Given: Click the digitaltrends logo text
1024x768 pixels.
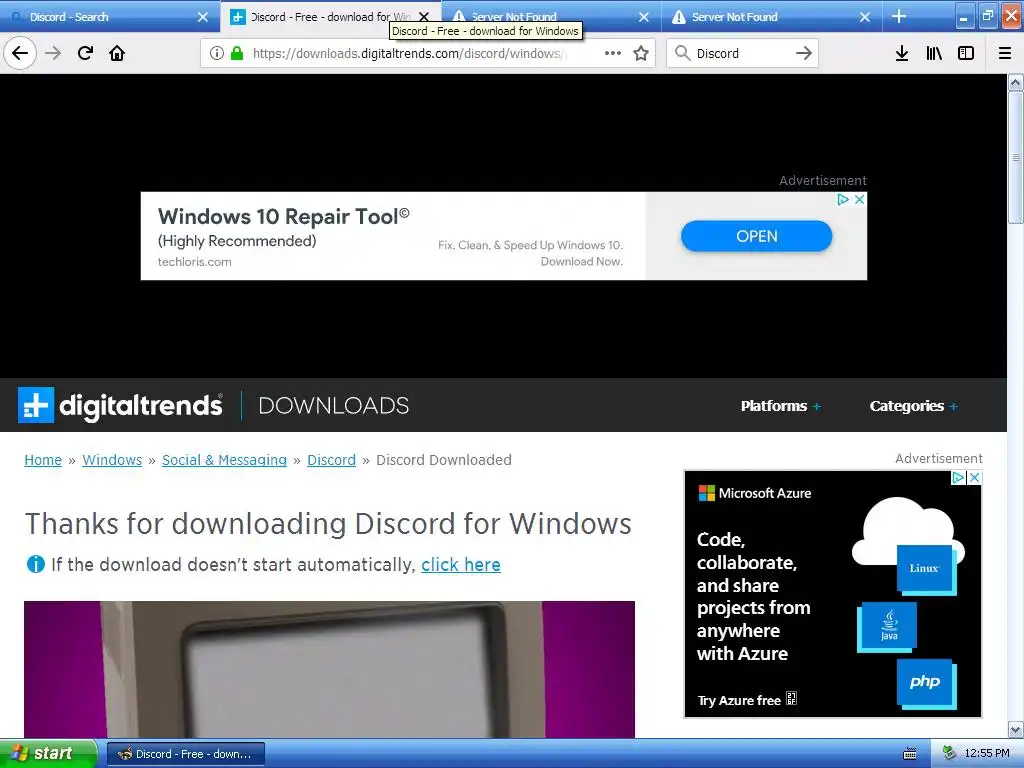Looking at the screenshot, I should [141, 406].
